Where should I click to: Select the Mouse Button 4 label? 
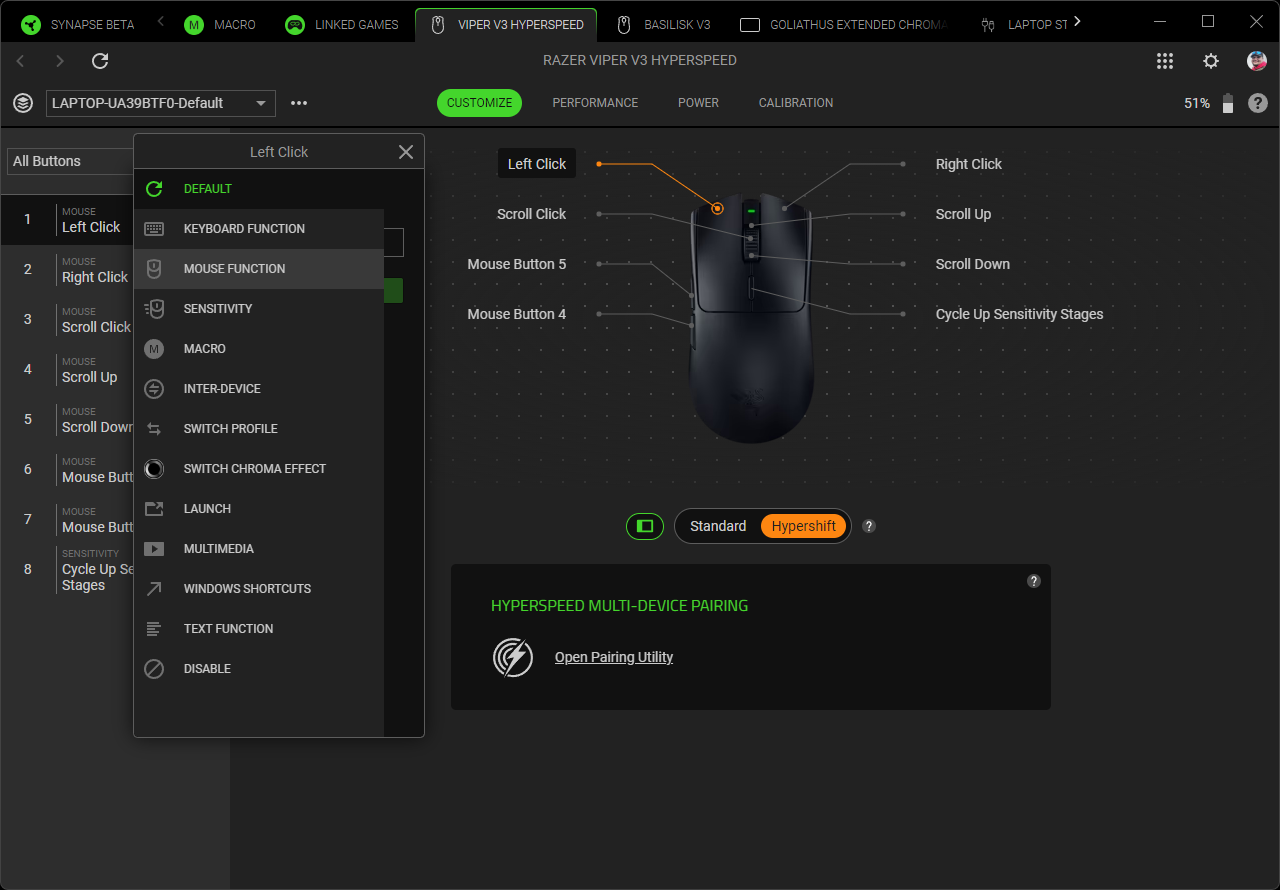coord(517,314)
